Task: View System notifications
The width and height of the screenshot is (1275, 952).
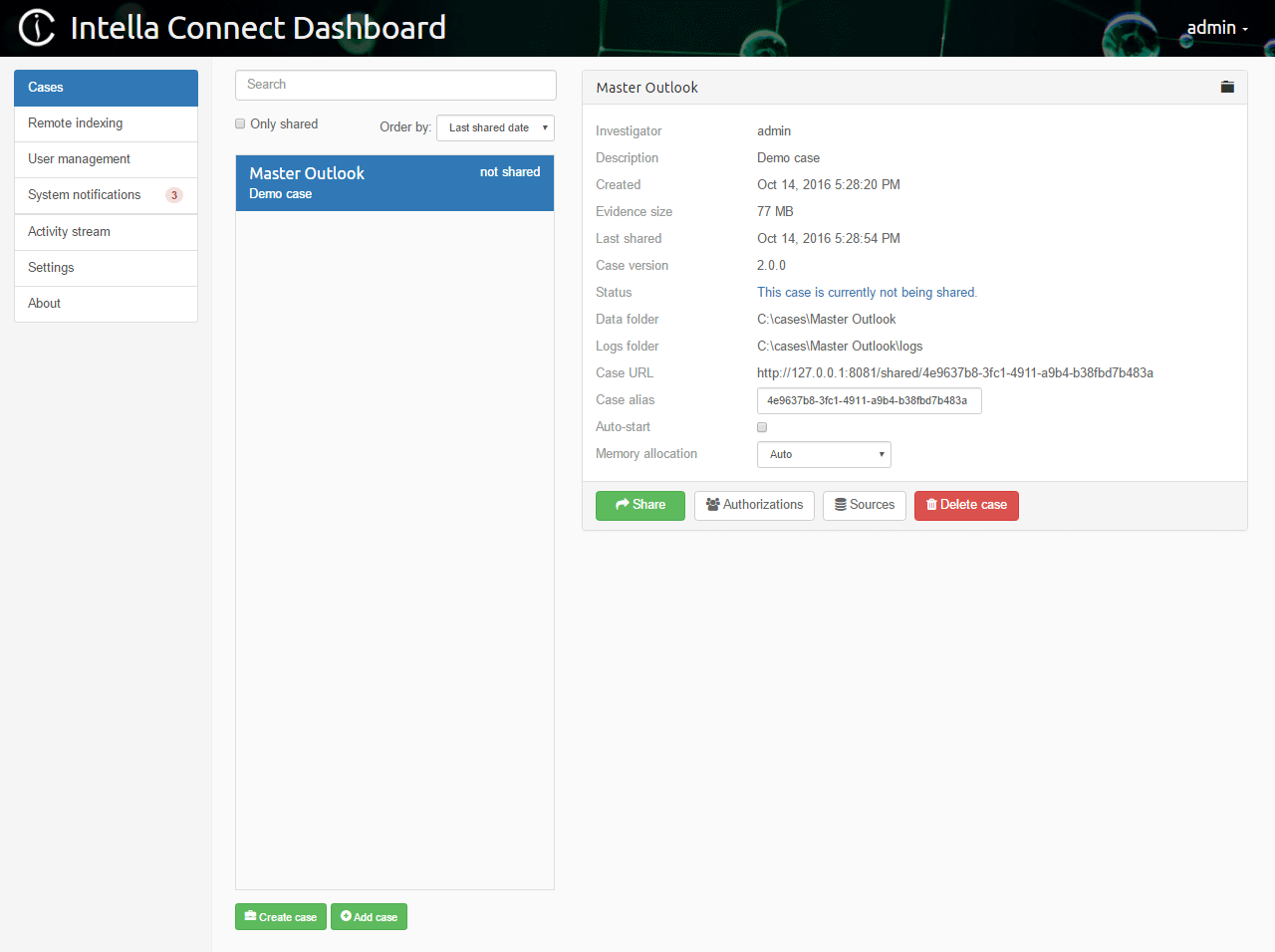Action: tap(86, 194)
